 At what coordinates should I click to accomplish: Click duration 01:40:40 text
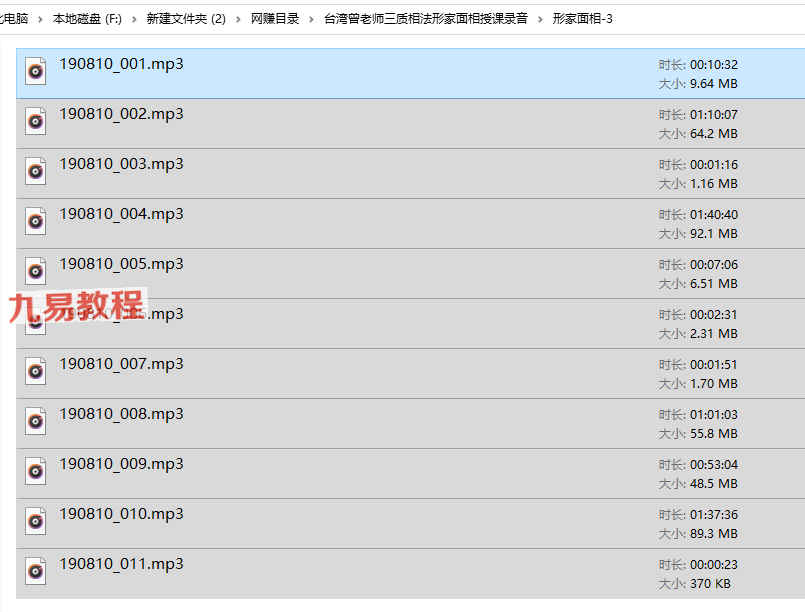tap(714, 215)
